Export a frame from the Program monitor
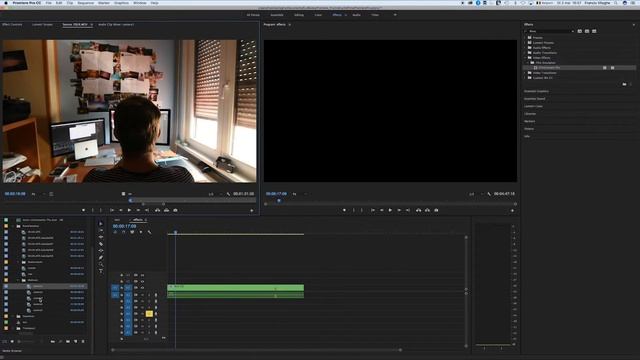This screenshot has width=640, height=360. tap(436, 210)
